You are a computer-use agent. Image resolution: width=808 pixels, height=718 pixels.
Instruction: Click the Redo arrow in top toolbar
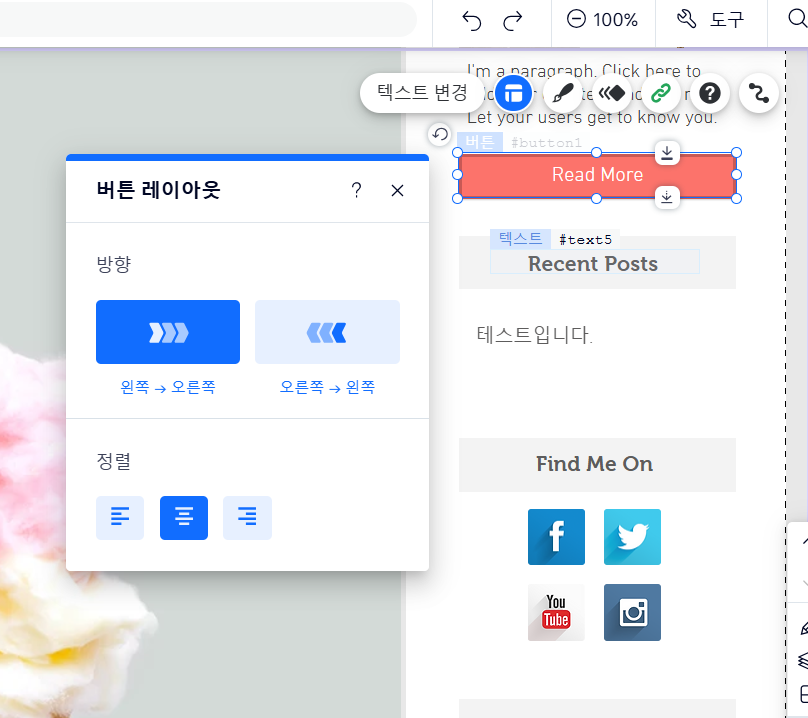pos(512,21)
